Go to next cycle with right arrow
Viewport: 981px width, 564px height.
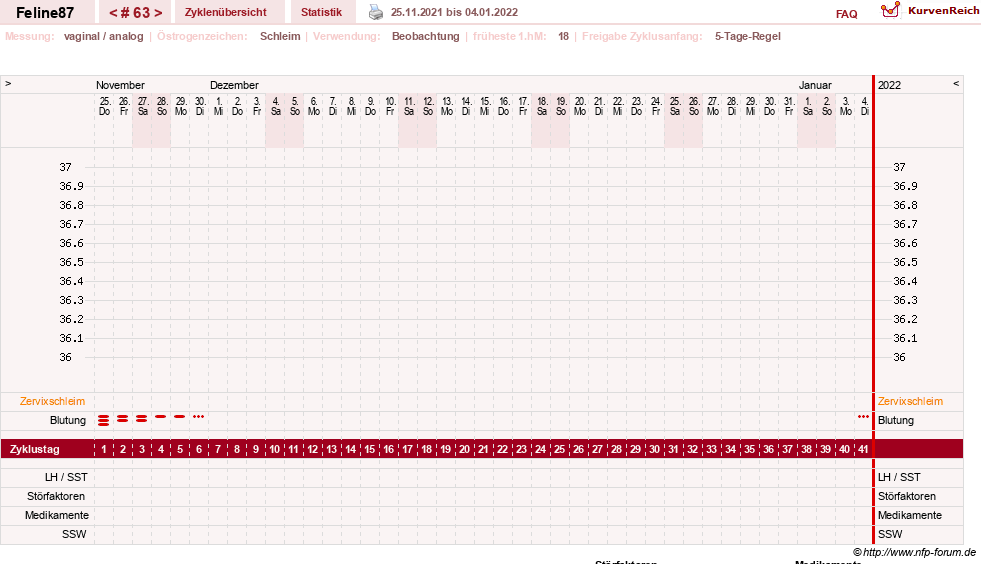158,13
